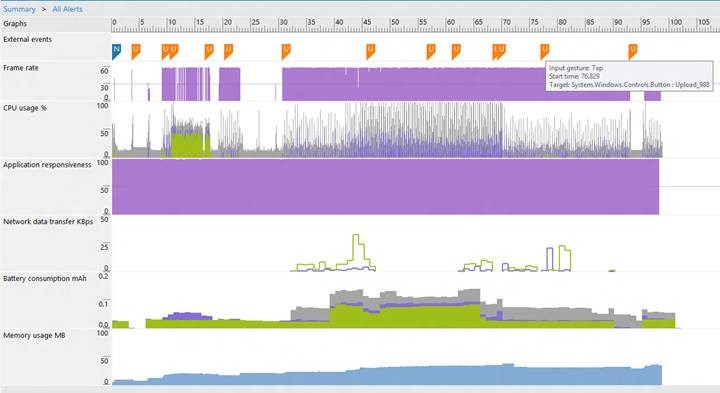720x393 pixels.
Task: Go back to the Summary breadcrumb
Action: pos(19,9)
